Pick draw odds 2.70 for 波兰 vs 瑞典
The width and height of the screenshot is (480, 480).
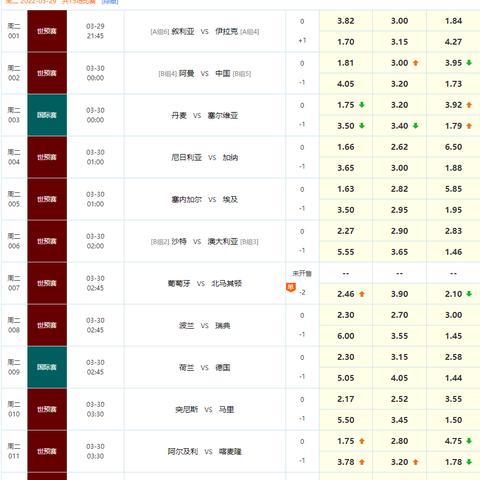[x=399, y=315]
